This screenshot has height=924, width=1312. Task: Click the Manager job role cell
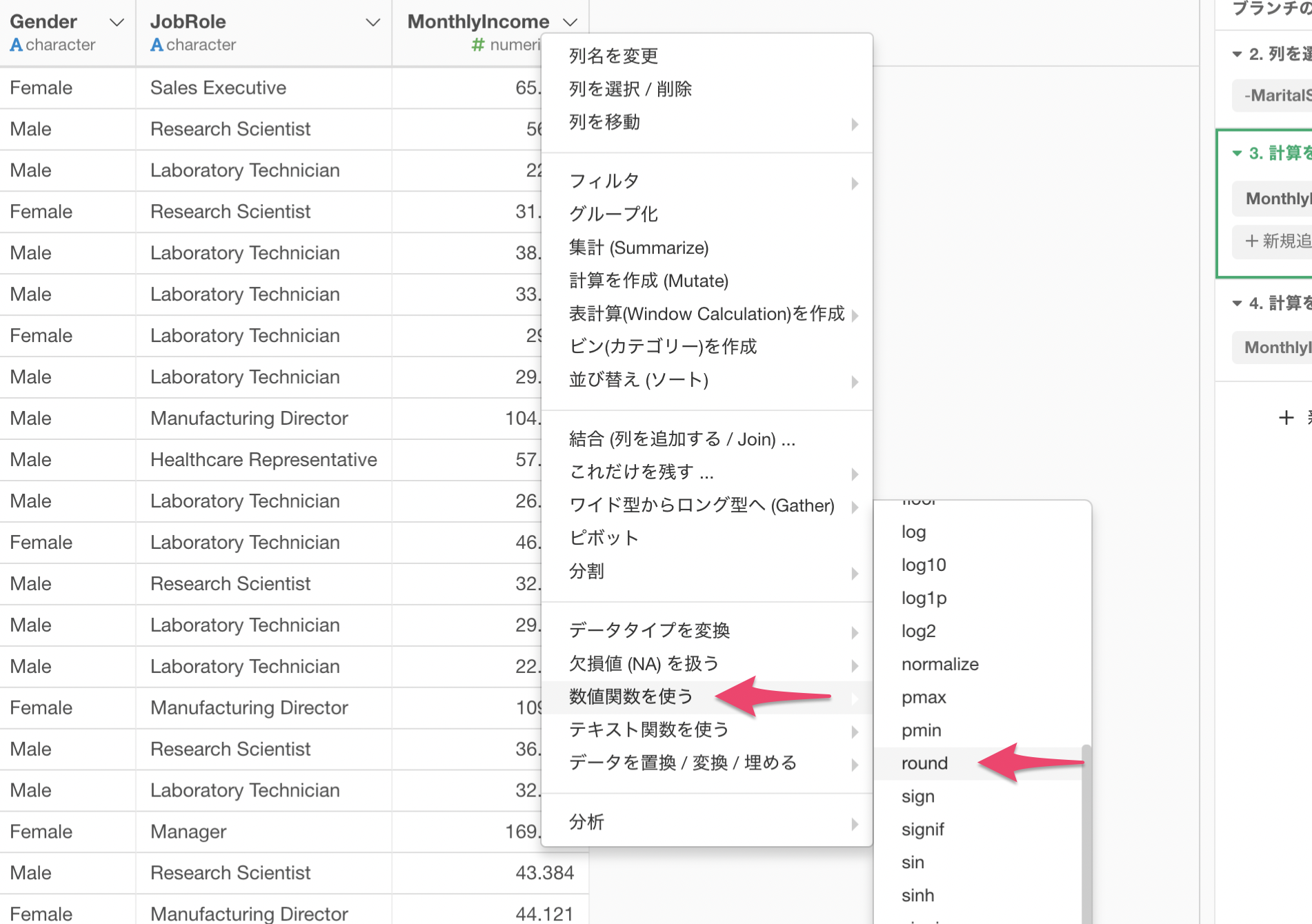coord(264,832)
